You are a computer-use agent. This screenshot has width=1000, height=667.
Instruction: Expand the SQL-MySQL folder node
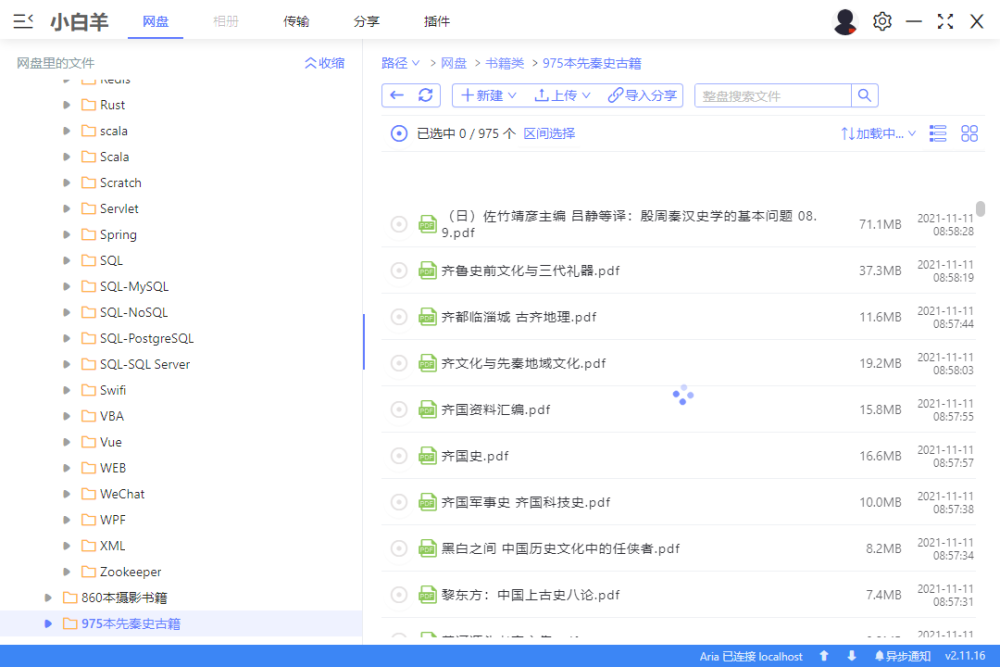tap(66, 286)
